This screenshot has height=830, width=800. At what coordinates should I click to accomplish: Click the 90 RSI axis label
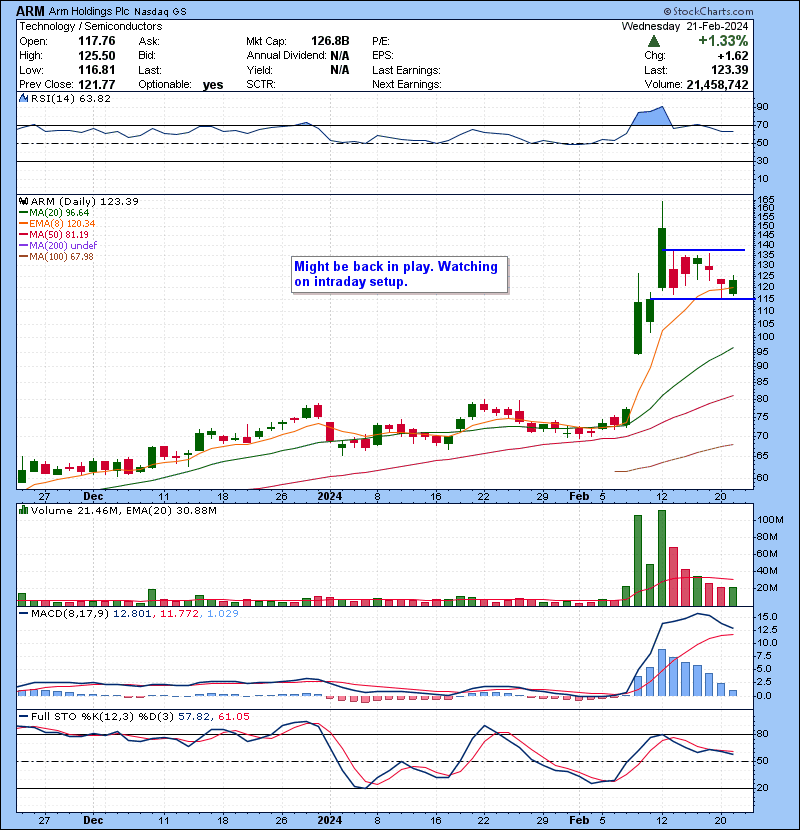[762, 107]
